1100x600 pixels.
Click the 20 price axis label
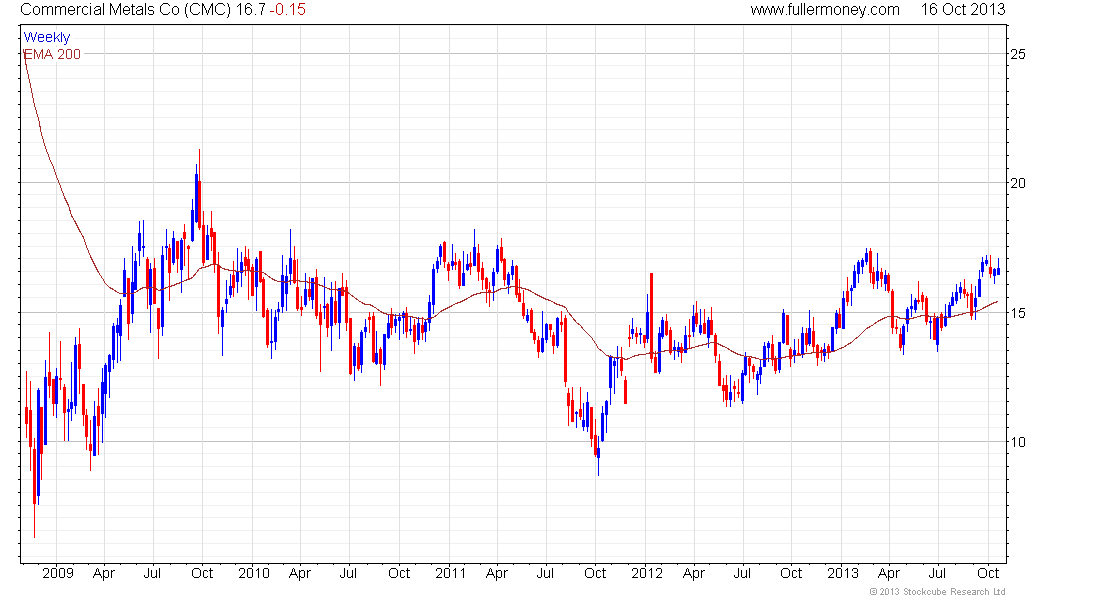(1018, 183)
